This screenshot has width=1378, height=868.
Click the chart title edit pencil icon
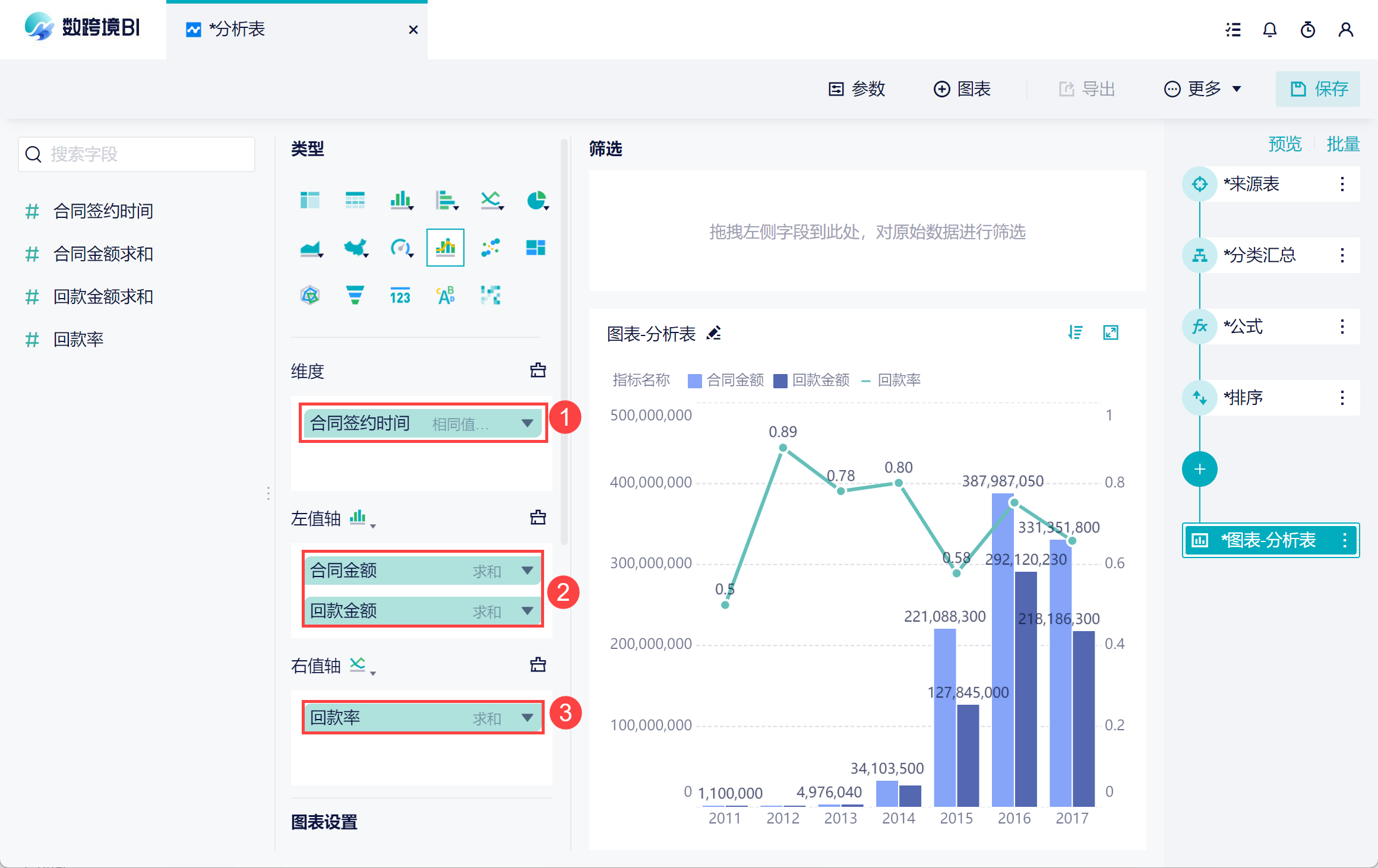tap(714, 333)
